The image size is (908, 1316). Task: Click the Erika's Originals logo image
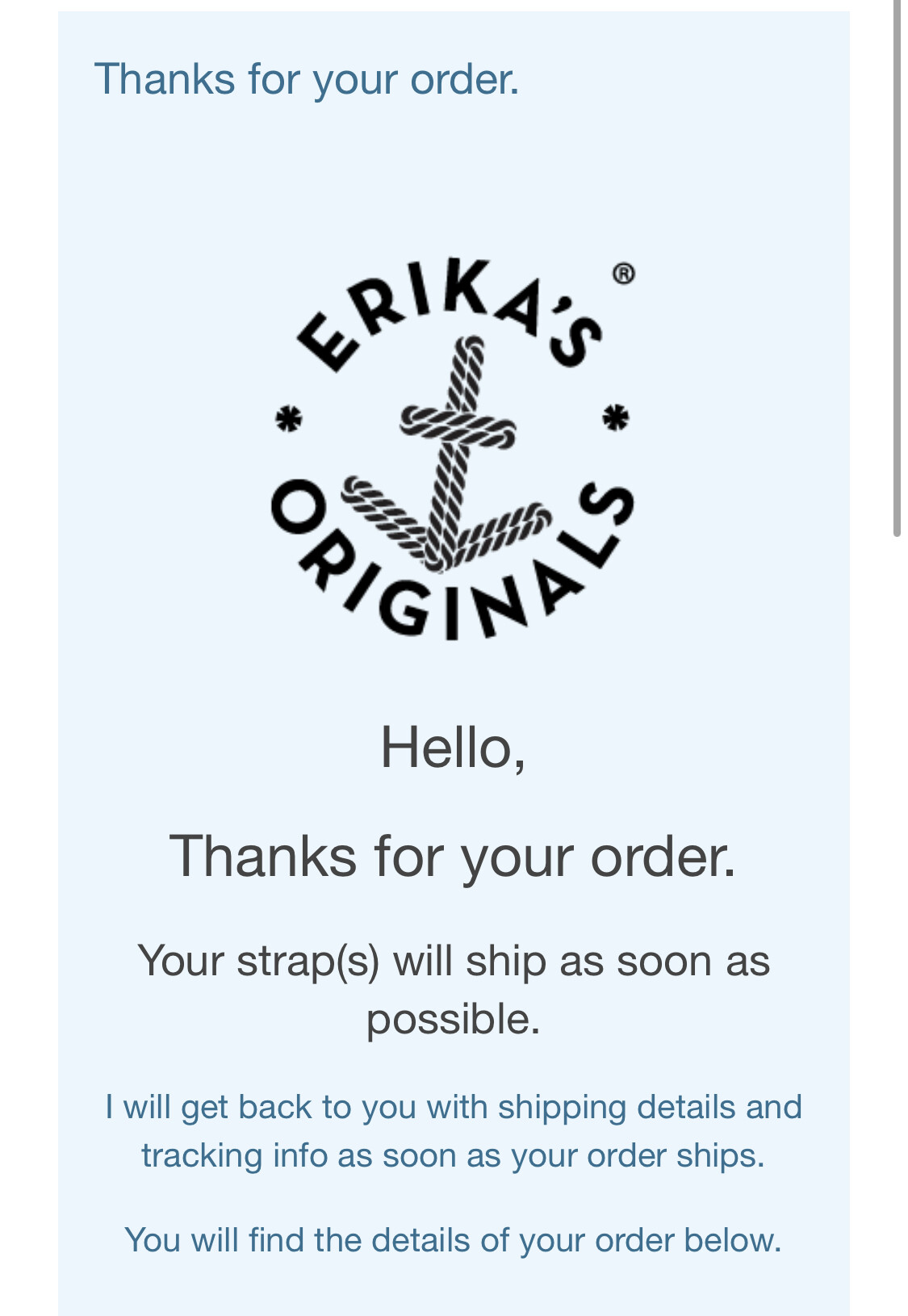pyautogui.click(x=454, y=449)
